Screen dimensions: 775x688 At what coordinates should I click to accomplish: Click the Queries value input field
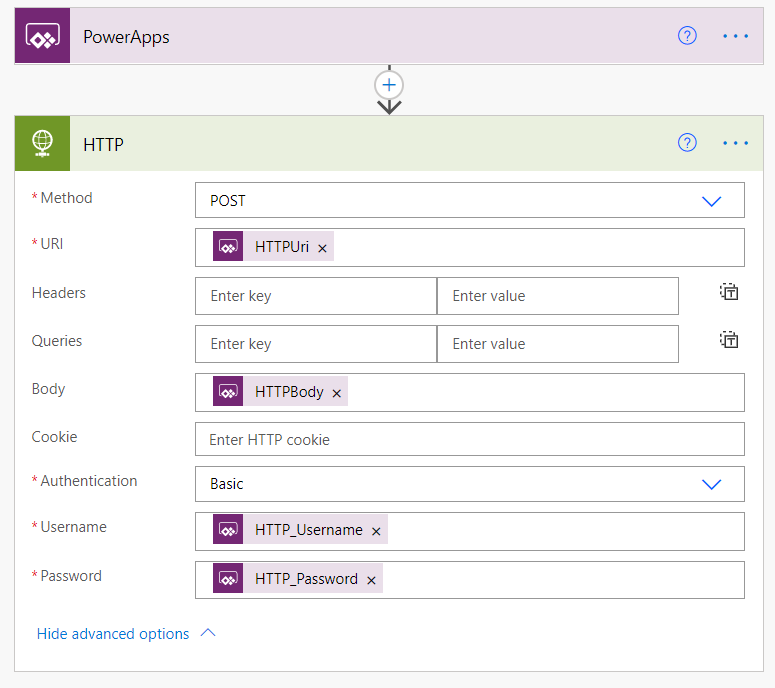pyautogui.click(x=557, y=344)
